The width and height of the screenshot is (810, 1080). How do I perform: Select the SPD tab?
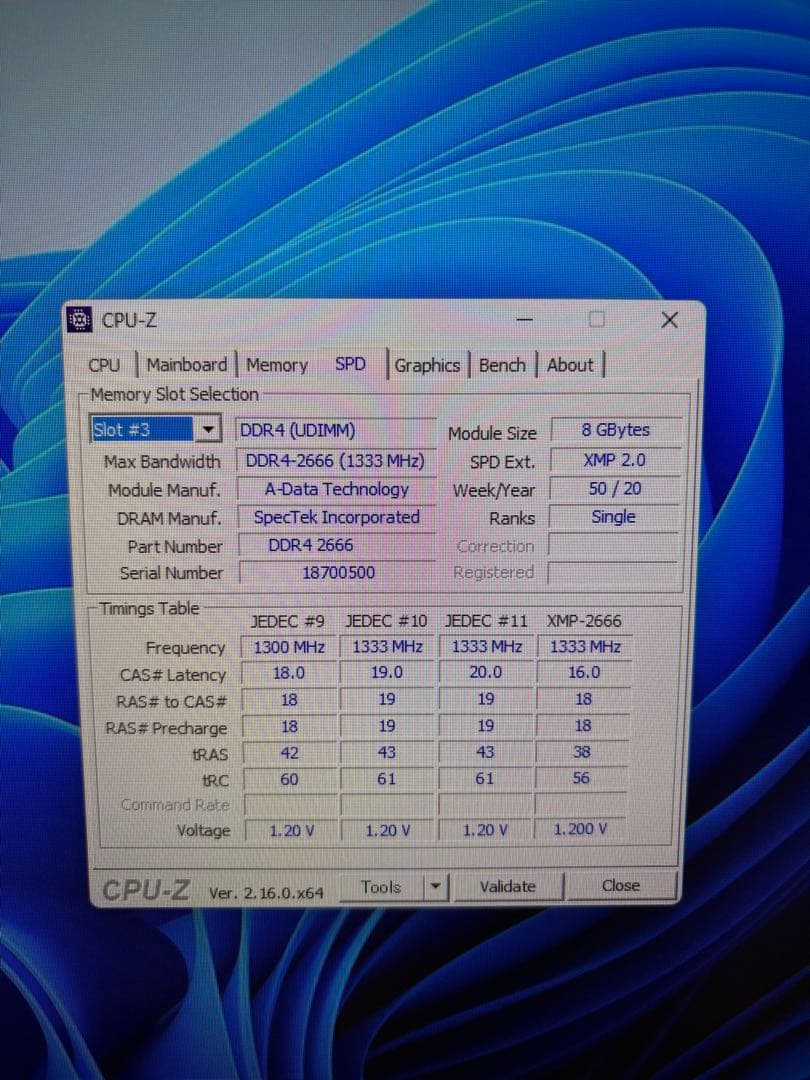pos(349,365)
